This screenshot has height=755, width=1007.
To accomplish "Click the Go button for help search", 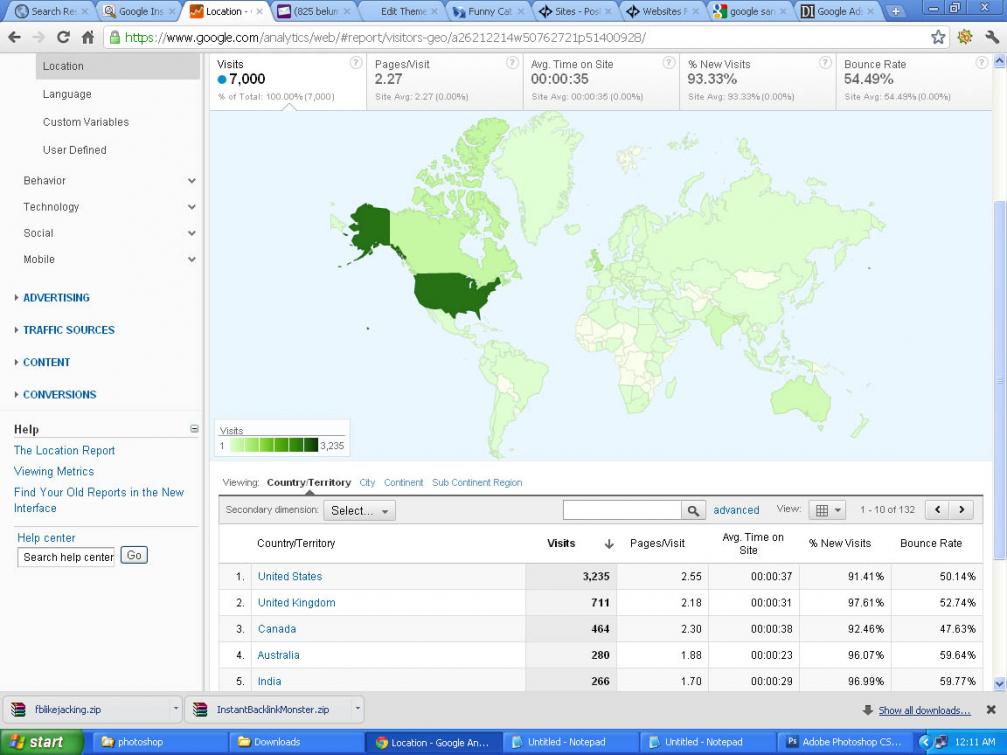I will [x=134, y=555].
